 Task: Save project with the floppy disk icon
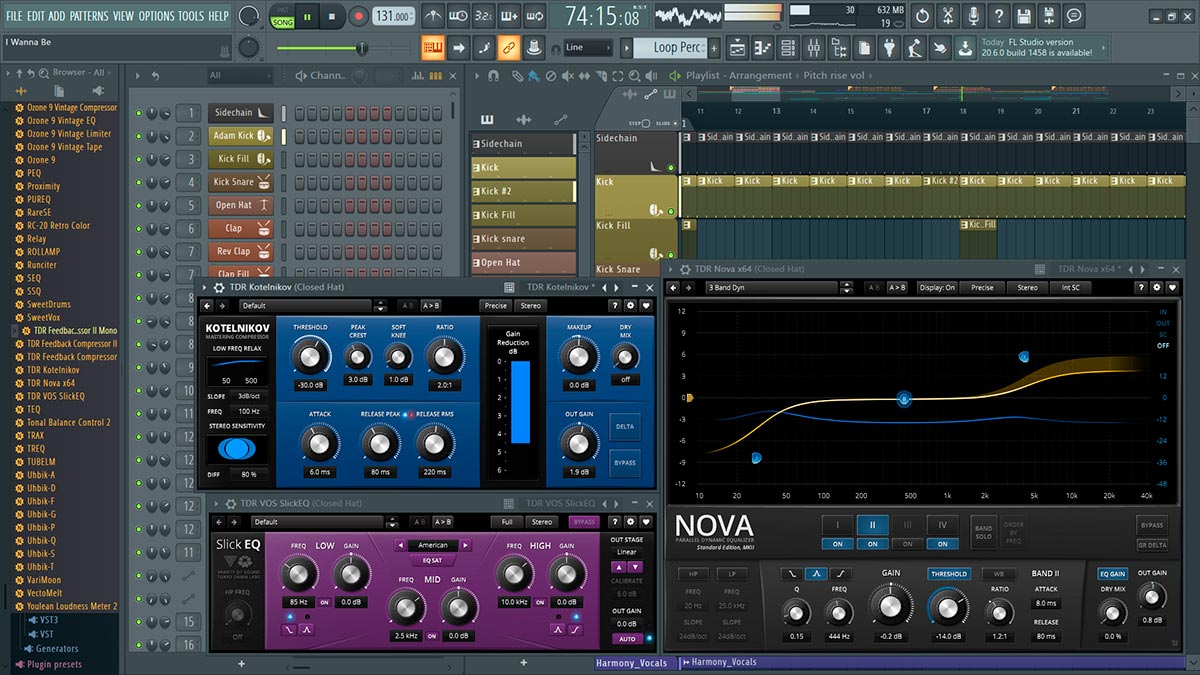tap(1023, 16)
